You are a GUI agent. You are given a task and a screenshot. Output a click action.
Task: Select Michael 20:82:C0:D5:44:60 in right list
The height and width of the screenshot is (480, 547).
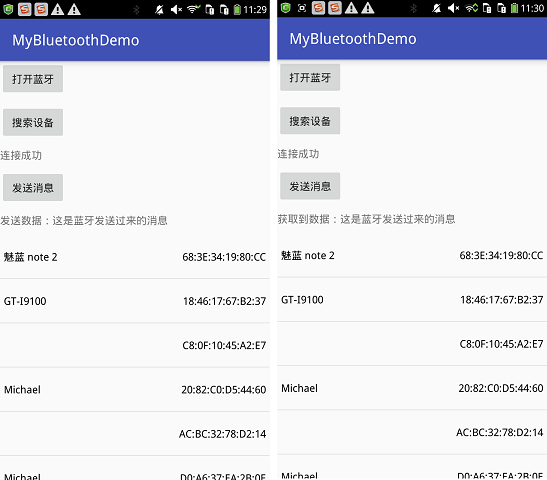point(412,388)
